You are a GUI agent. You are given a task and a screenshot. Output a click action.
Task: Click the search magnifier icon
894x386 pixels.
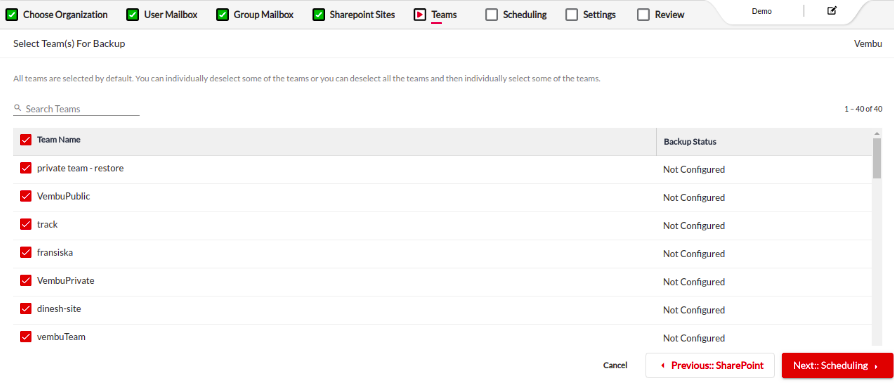[18, 108]
